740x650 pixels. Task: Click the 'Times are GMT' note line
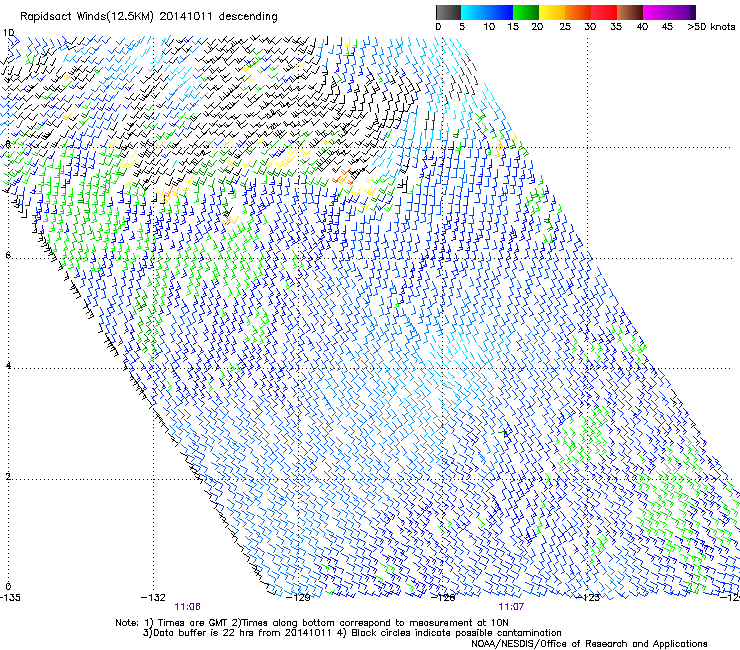tap(312, 623)
